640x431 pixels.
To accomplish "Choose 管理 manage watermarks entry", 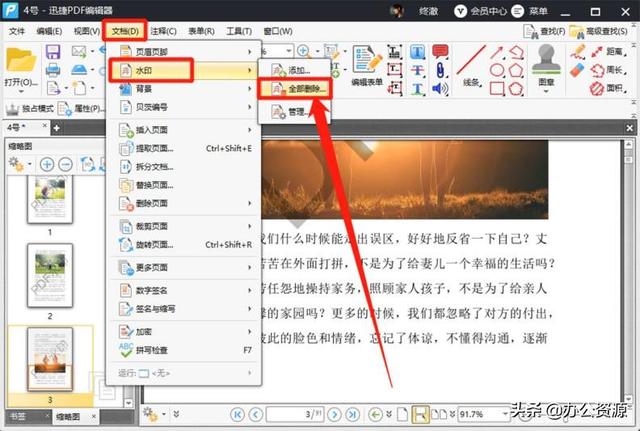I will (295, 111).
